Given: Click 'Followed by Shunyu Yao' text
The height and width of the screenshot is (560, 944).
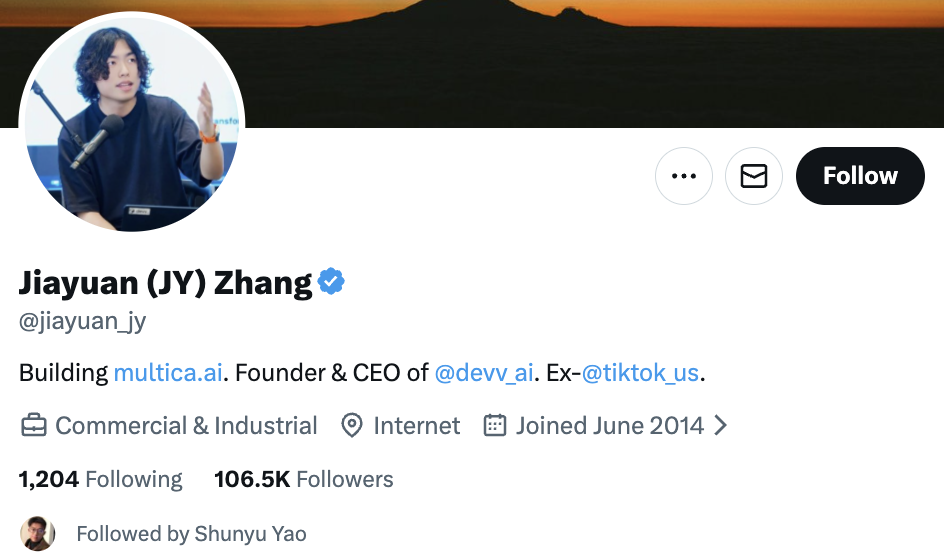Looking at the screenshot, I should pos(191,534).
